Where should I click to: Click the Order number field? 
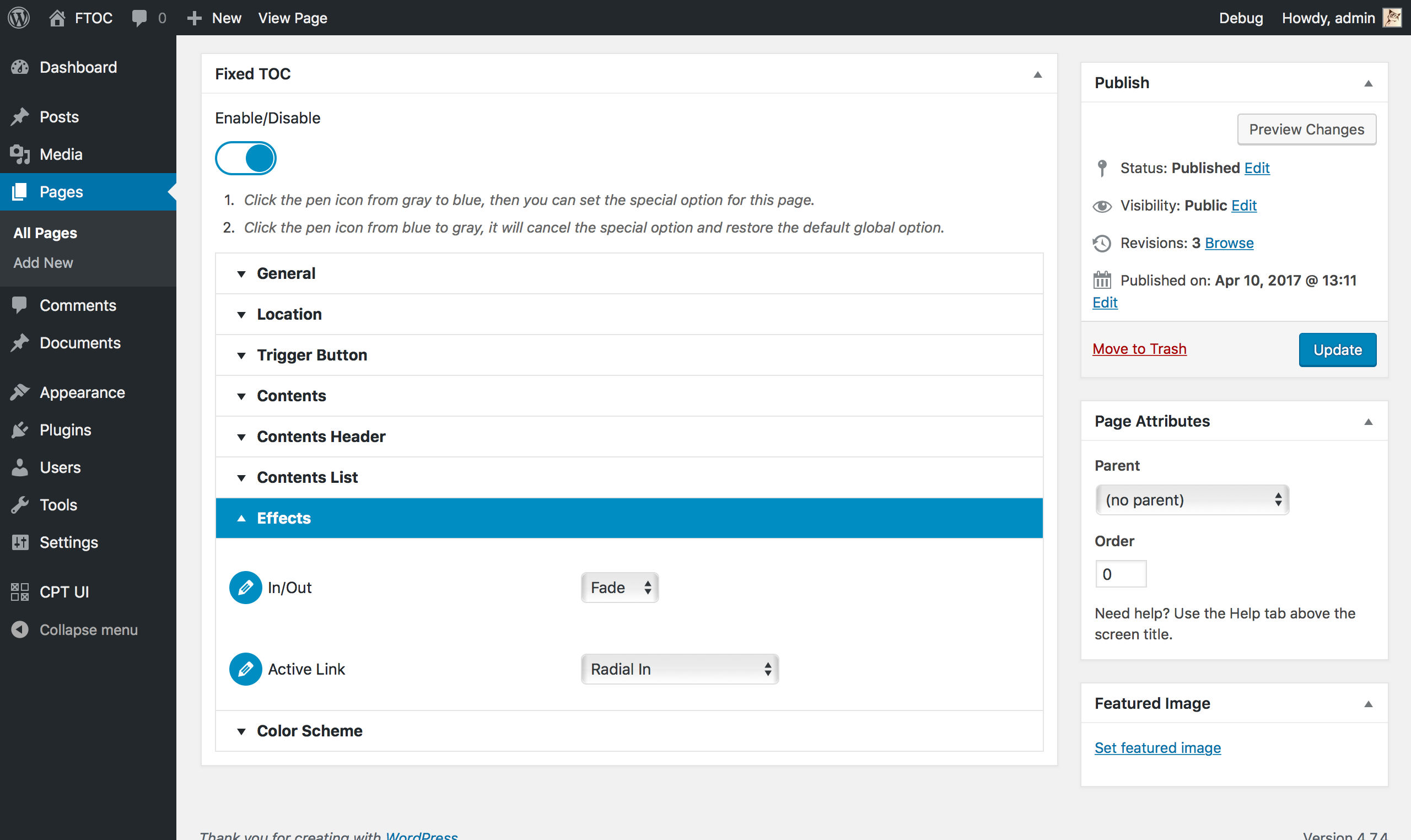[1121, 573]
